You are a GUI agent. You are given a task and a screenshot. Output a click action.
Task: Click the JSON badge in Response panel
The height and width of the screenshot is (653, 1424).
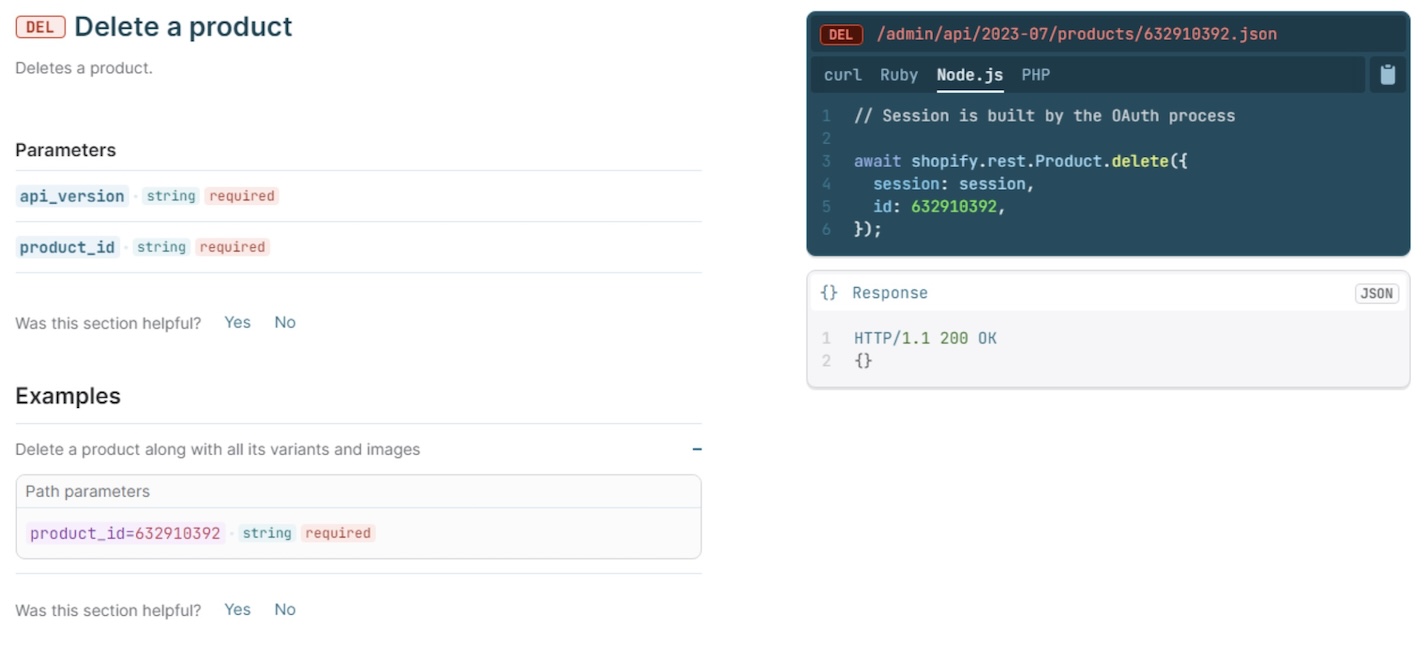[x=1376, y=293]
